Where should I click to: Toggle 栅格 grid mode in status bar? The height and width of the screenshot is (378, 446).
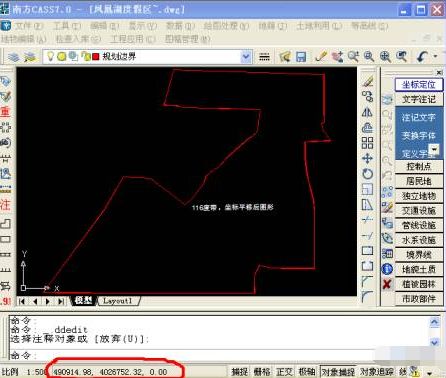click(262, 371)
